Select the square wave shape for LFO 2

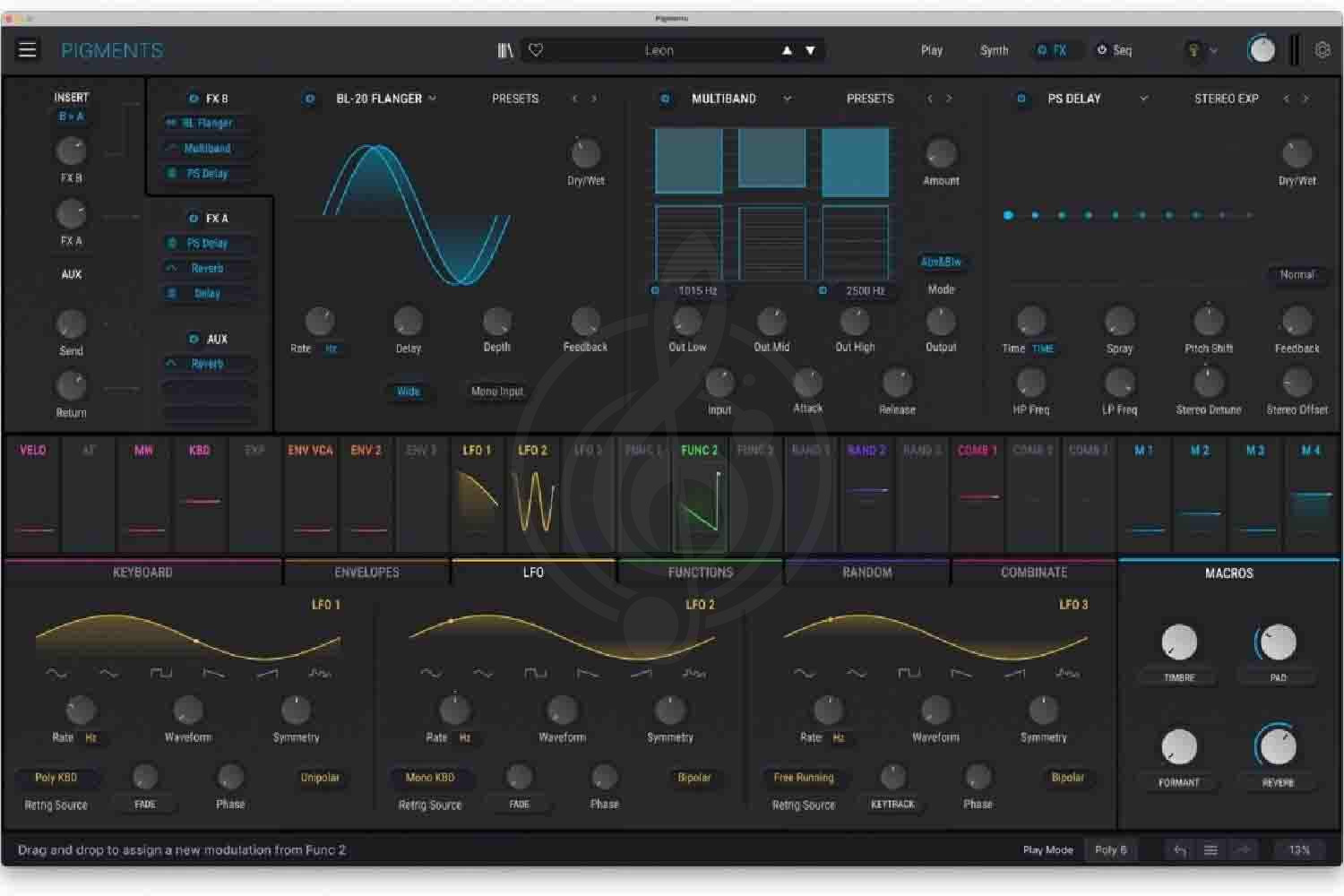535,673
